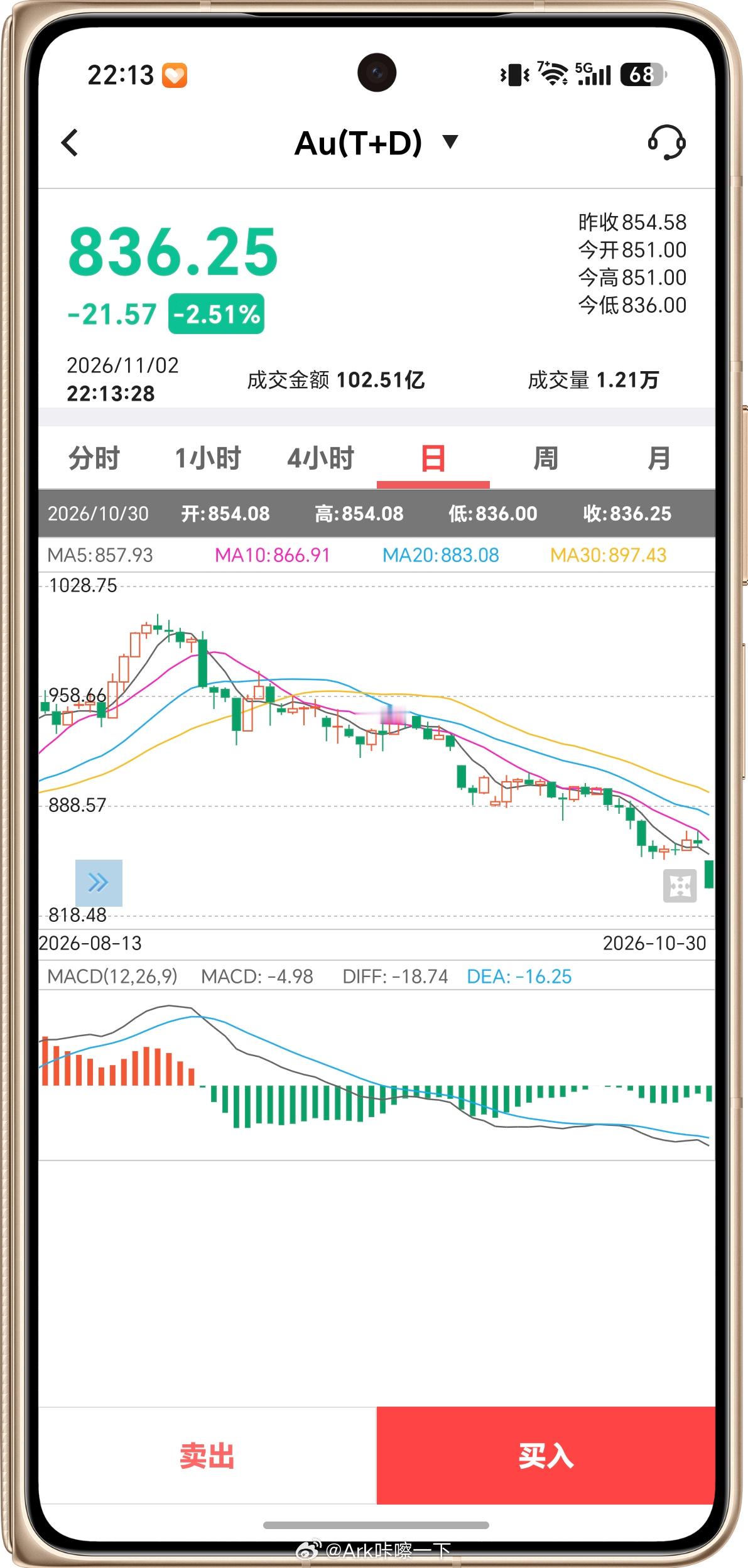Tap 成交金额 102.51亿 text

pos(335,379)
